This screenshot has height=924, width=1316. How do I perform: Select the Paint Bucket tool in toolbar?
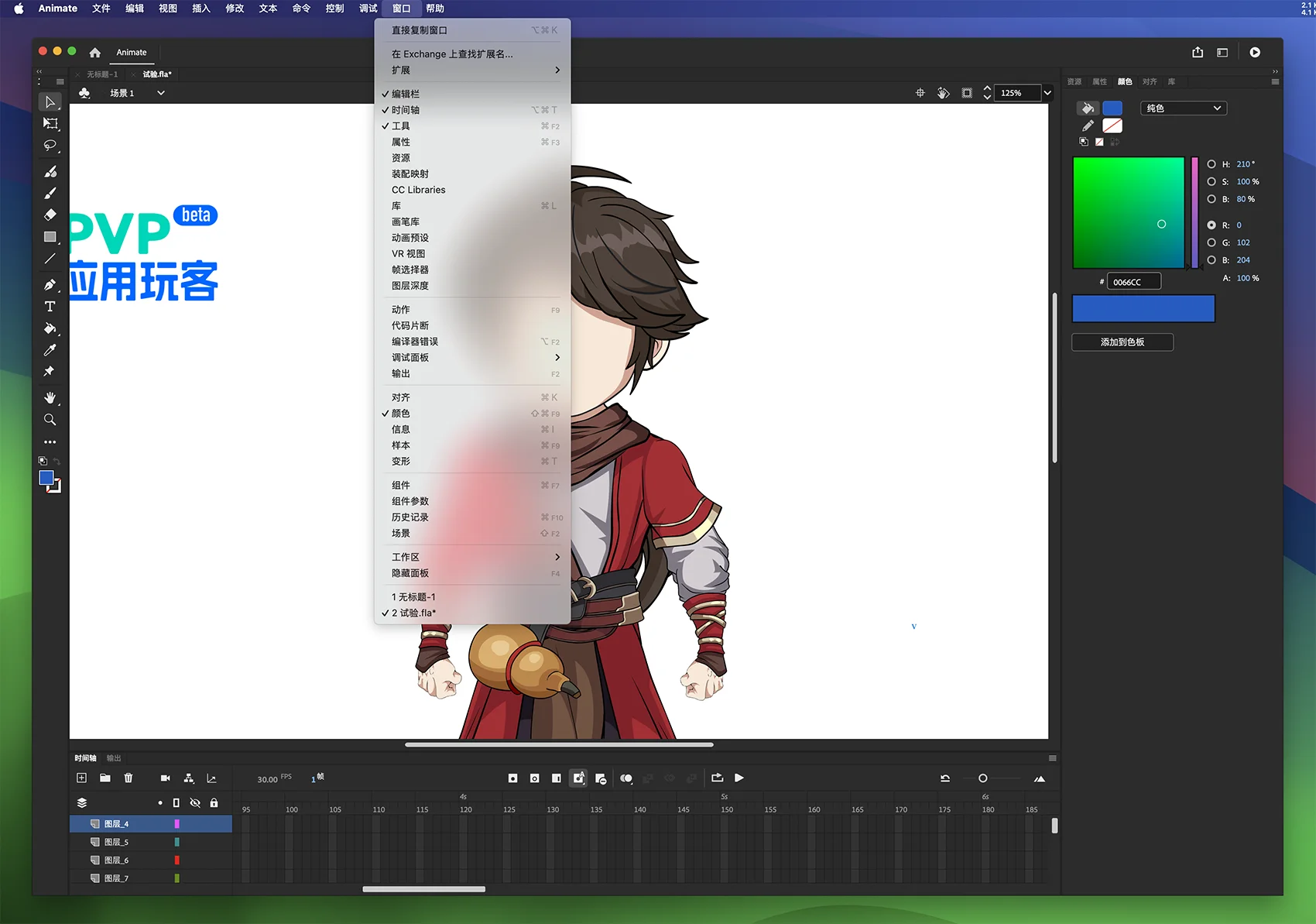click(x=50, y=328)
